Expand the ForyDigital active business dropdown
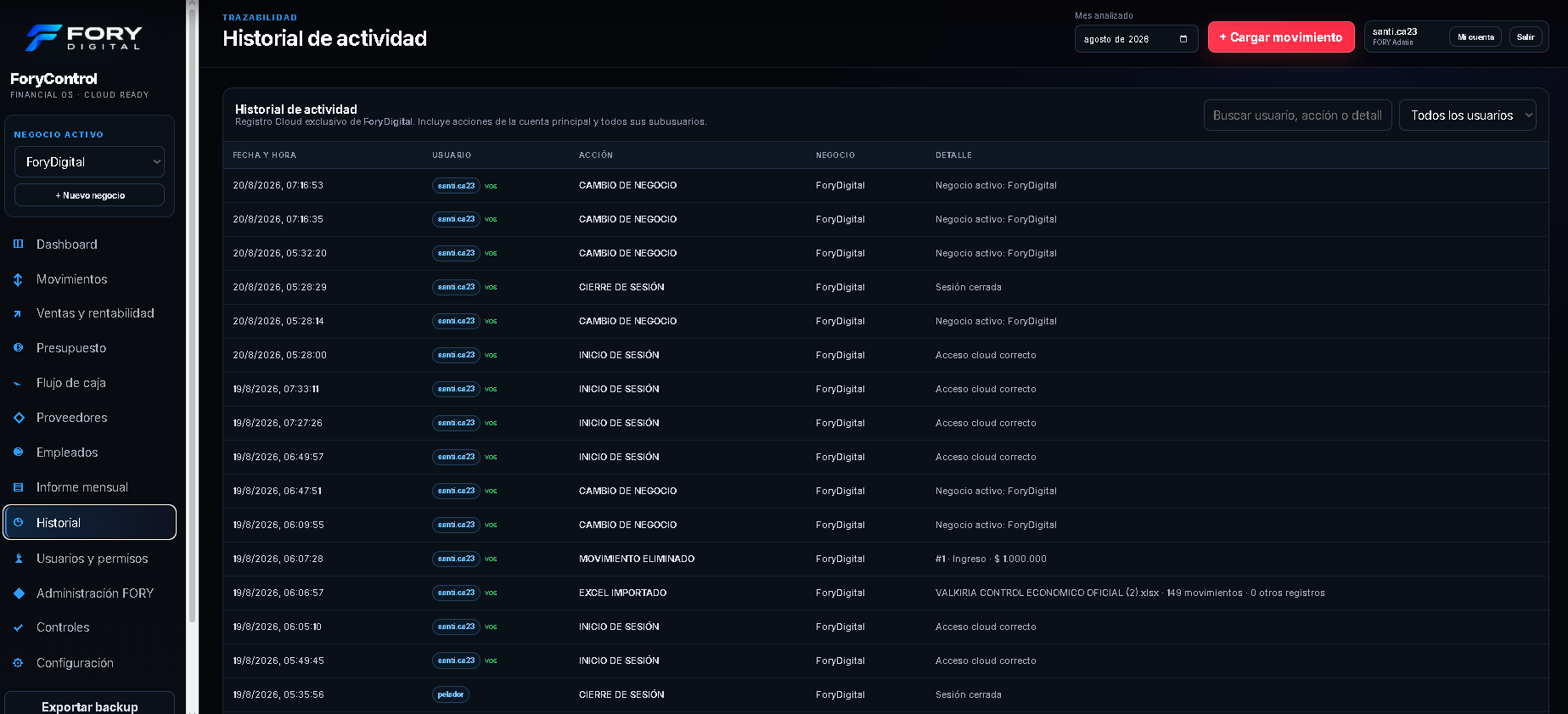The height and width of the screenshot is (714, 1568). pyautogui.click(x=89, y=161)
